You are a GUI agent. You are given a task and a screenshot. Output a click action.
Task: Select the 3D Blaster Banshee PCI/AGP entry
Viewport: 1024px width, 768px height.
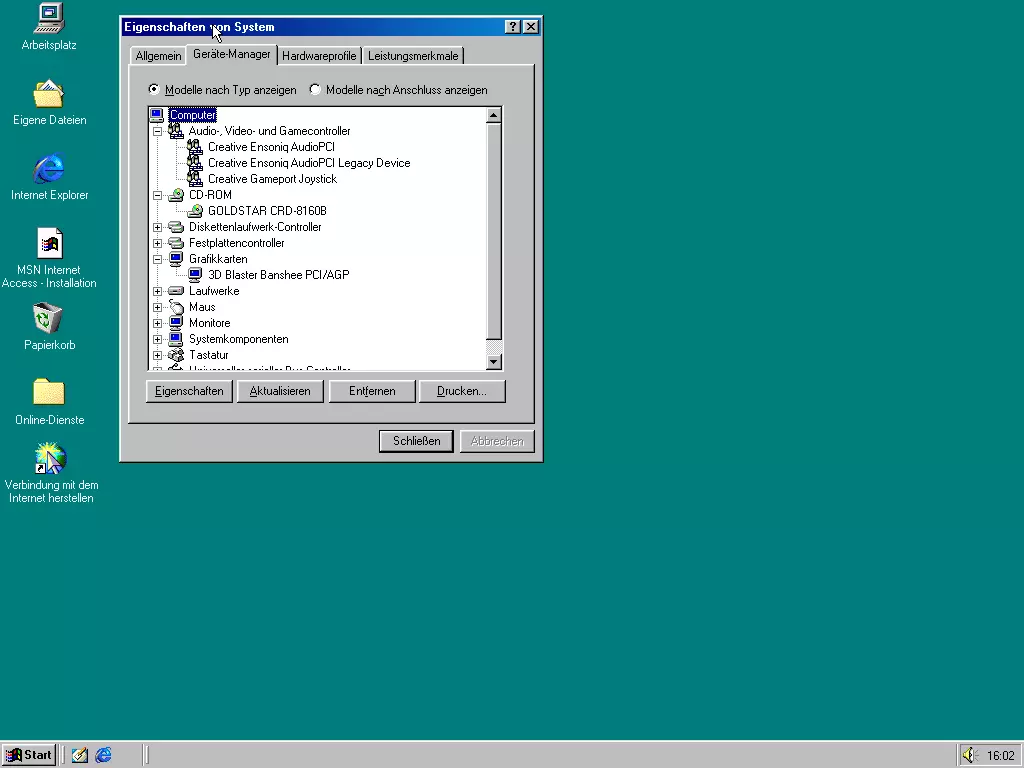[278, 275]
